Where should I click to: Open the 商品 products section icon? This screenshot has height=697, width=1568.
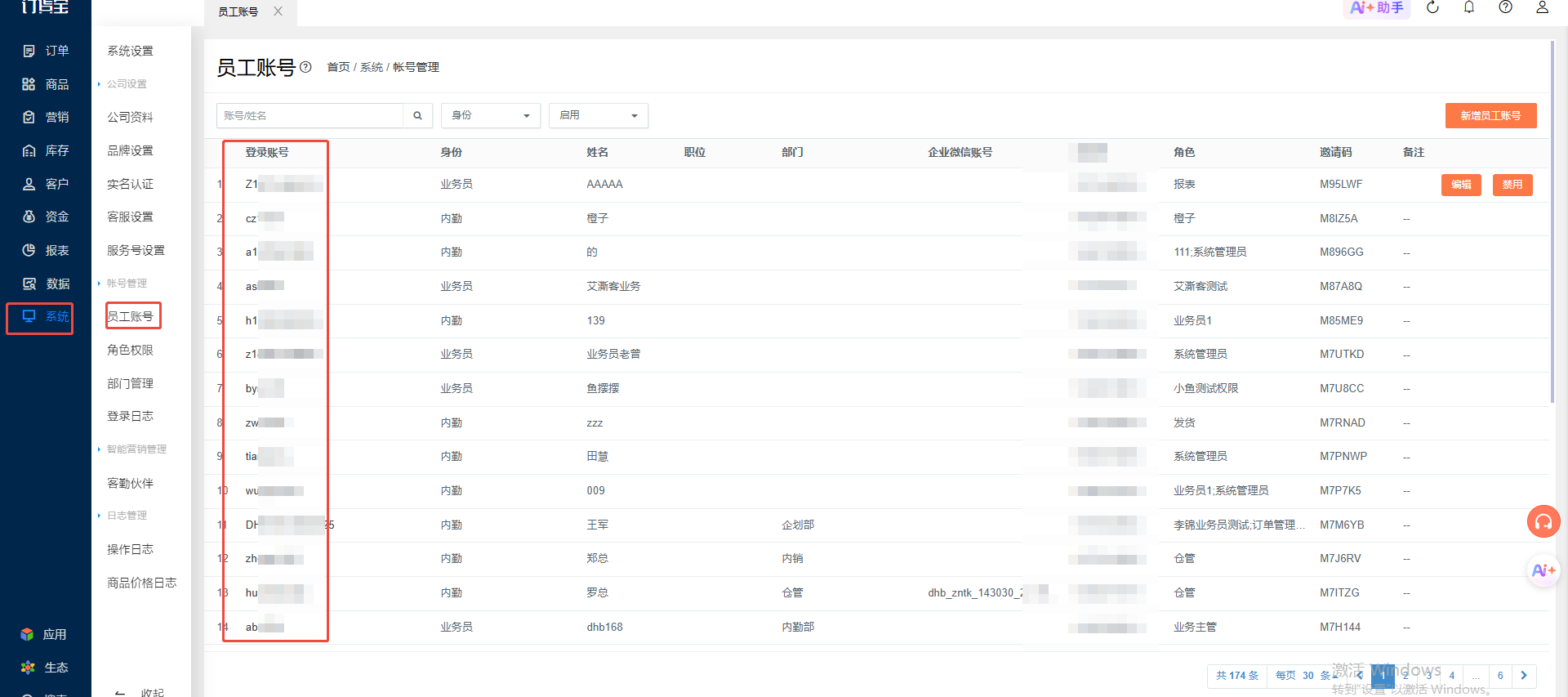pos(29,84)
